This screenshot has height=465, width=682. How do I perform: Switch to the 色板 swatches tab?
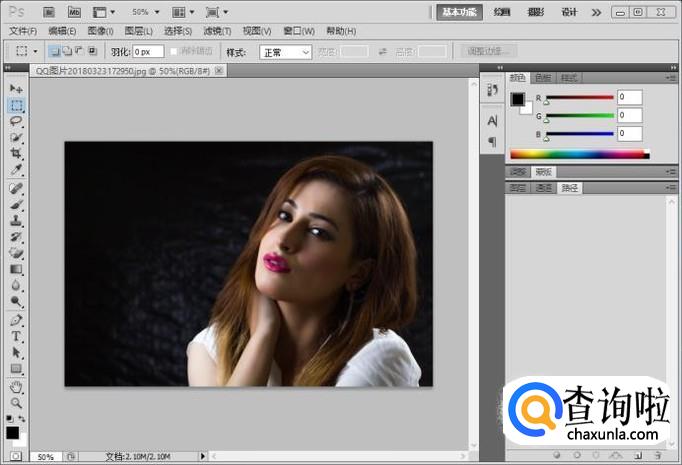click(x=543, y=77)
